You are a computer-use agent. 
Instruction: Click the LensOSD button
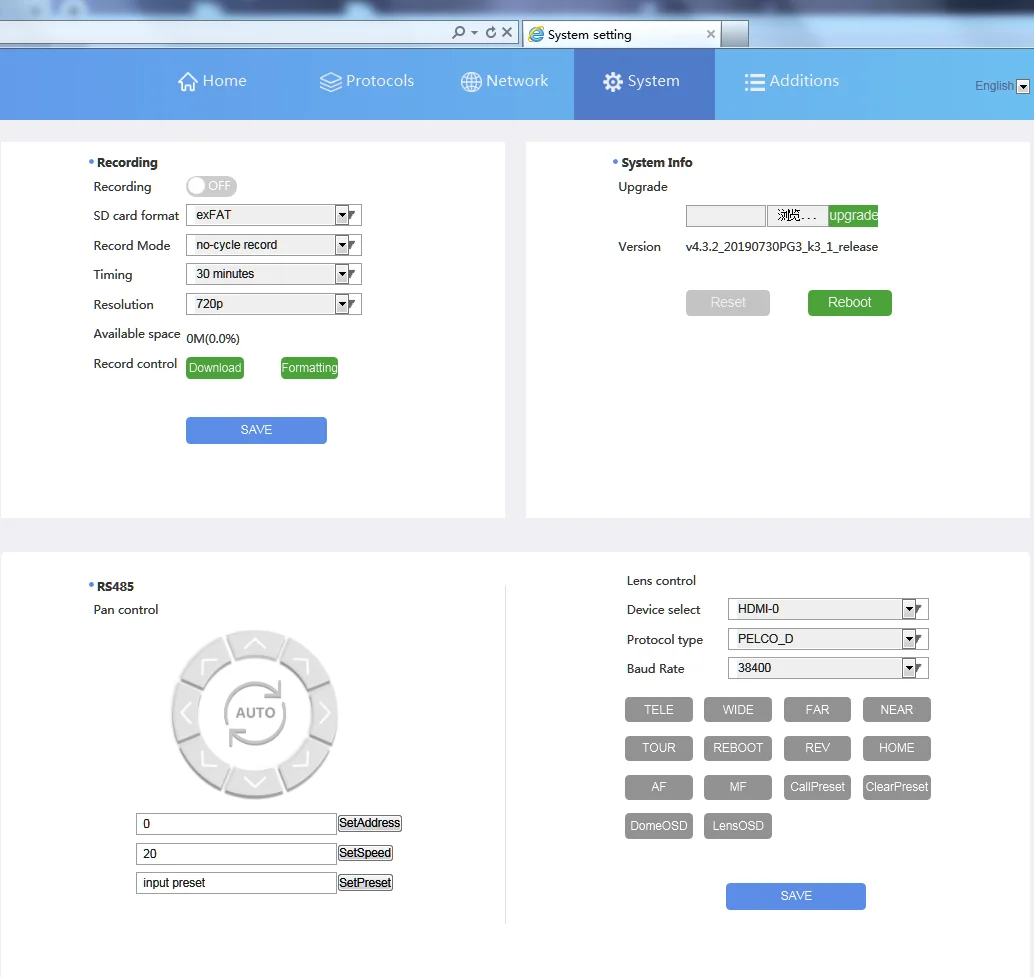(738, 826)
